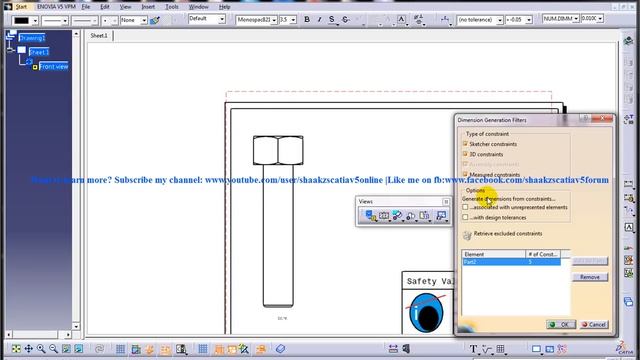Click the Sketcher grid icon in bottom toolbar
The image size is (640, 360).
coord(120,349)
